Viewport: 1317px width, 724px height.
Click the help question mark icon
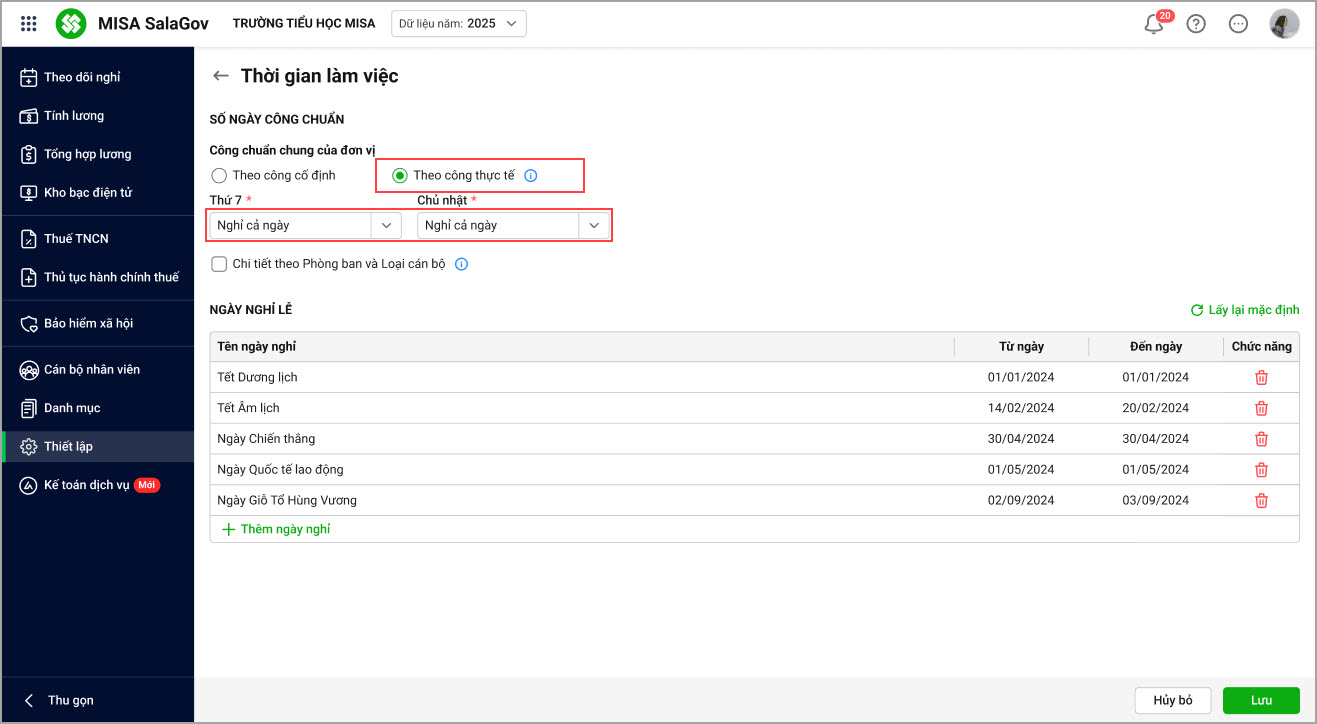click(x=1196, y=24)
